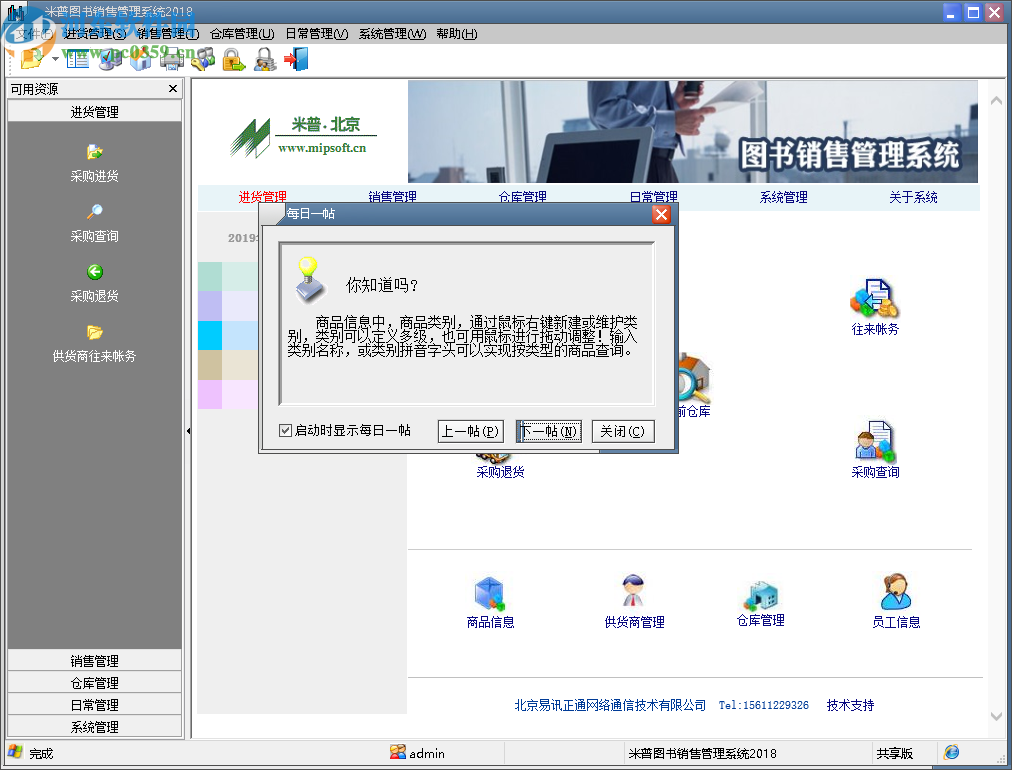The height and width of the screenshot is (770, 1012).
Task: Click the users with keys toolbar icon
Action: pos(203,59)
